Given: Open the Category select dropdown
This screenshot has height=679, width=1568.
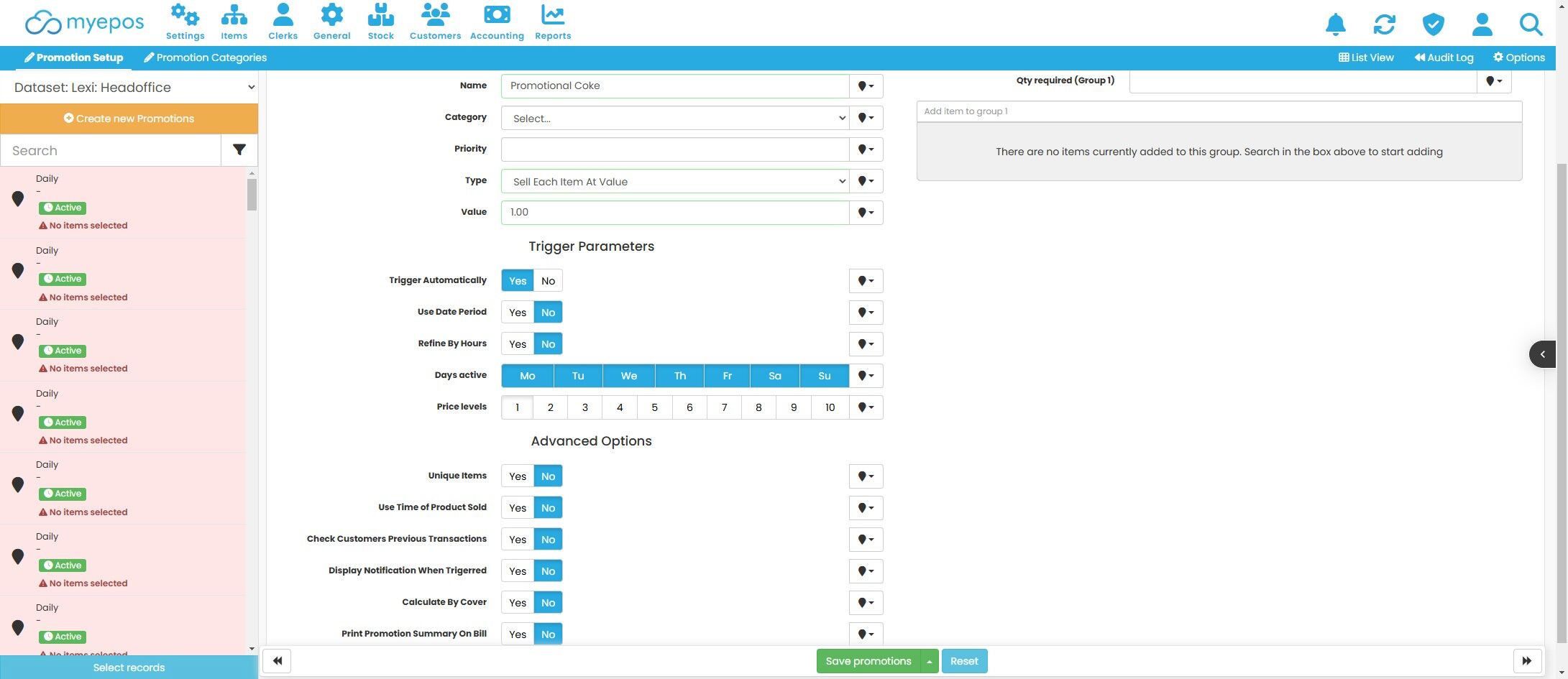Looking at the screenshot, I should pyautogui.click(x=675, y=119).
